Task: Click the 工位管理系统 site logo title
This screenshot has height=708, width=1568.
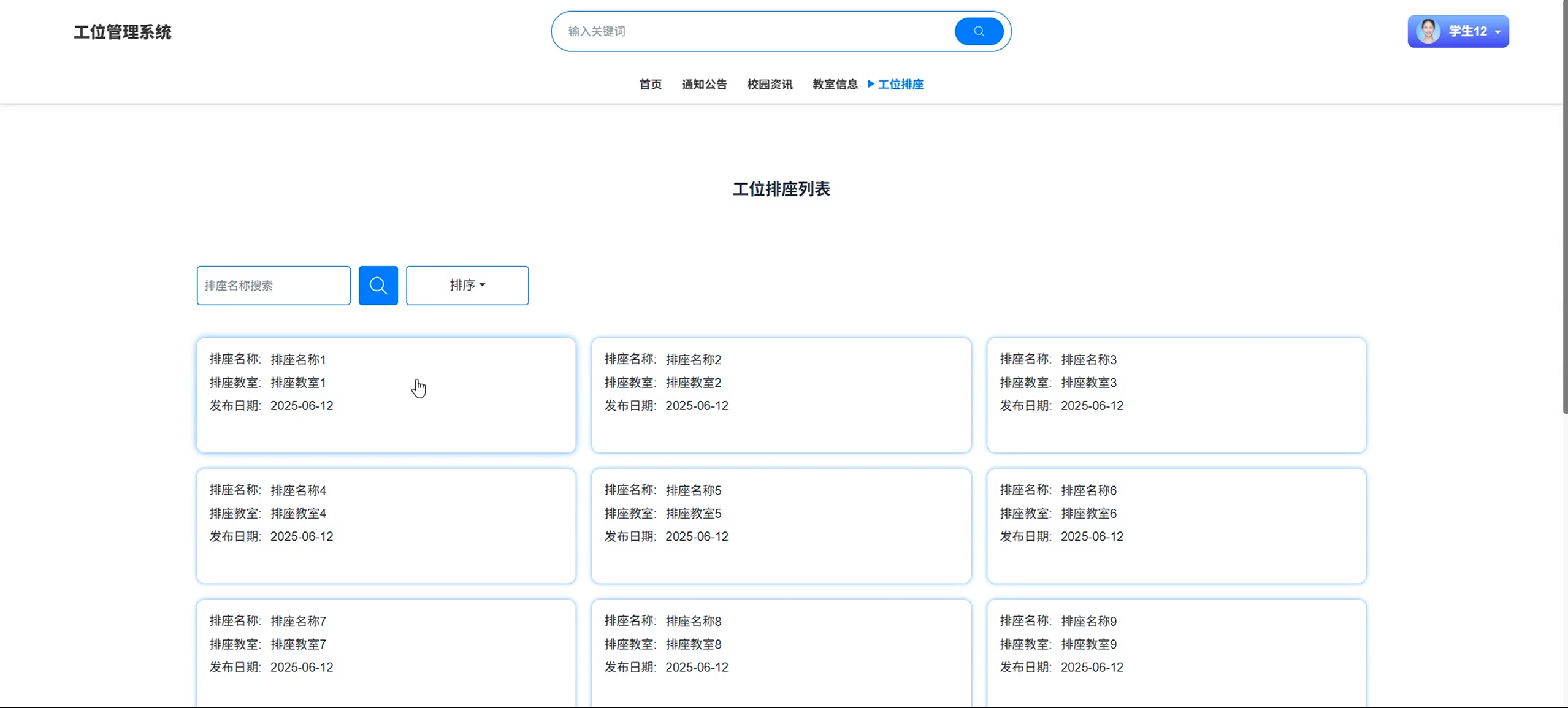Action: click(x=123, y=32)
